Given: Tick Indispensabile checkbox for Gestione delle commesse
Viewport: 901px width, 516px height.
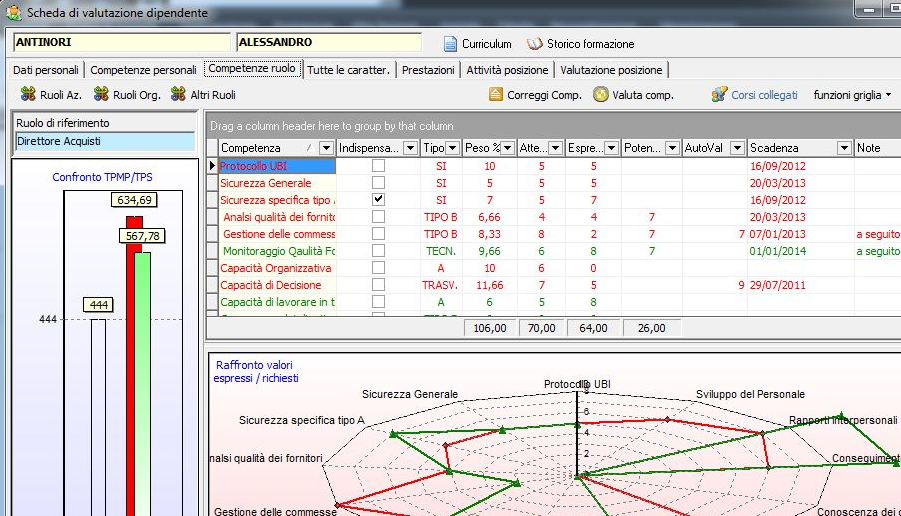Looking at the screenshot, I should [x=378, y=234].
